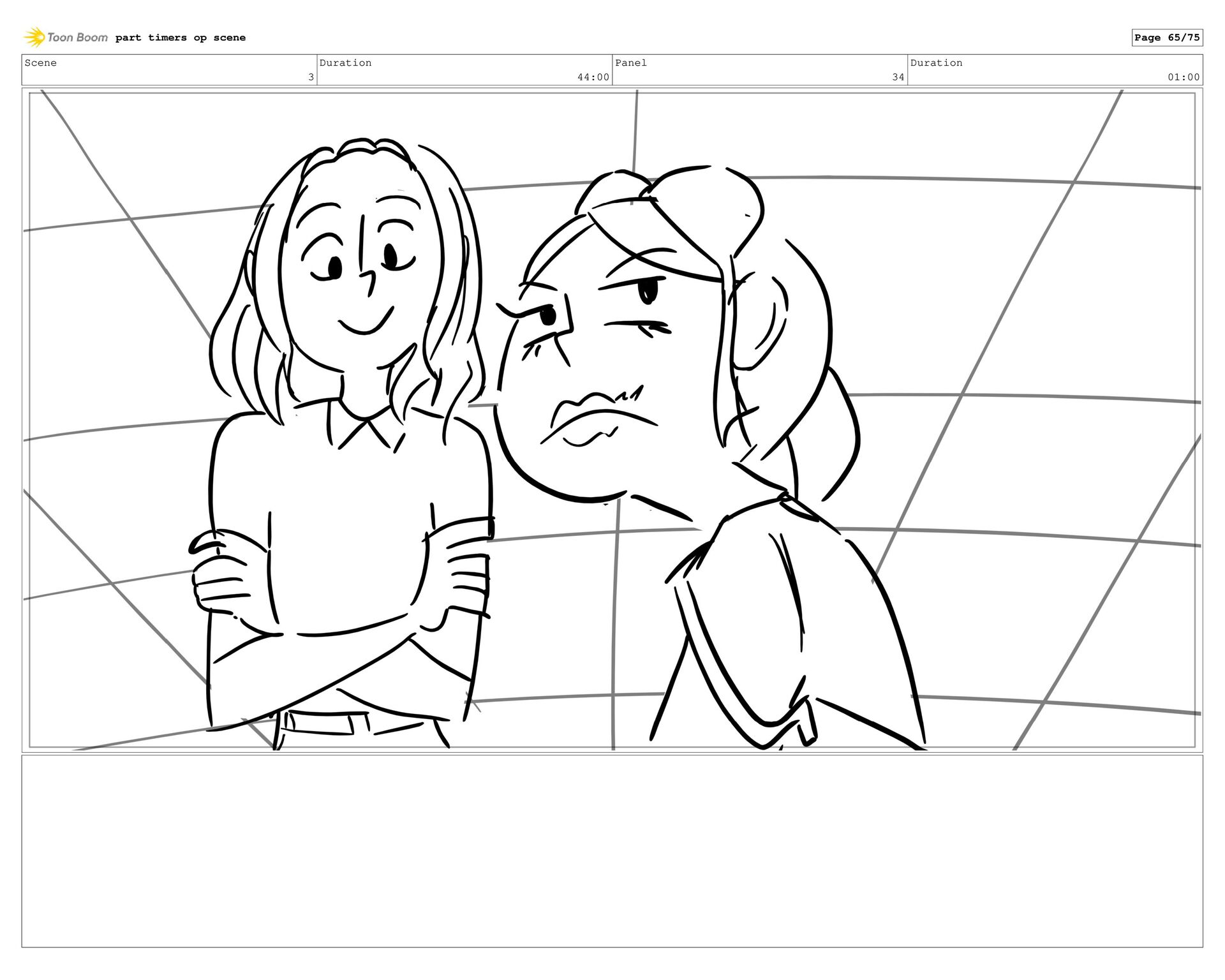Click the 'Scene' header label
The width and height of the screenshot is (1225, 980).
(41, 63)
